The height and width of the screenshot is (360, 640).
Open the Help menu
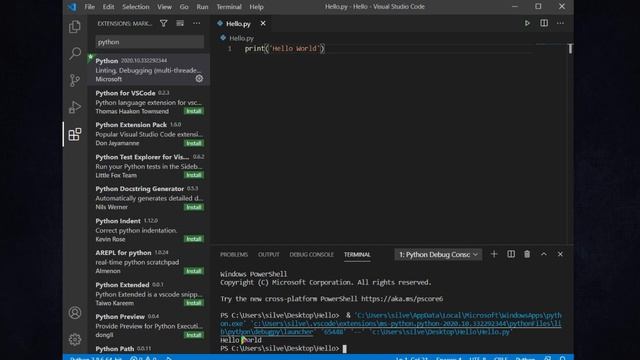pos(256,7)
